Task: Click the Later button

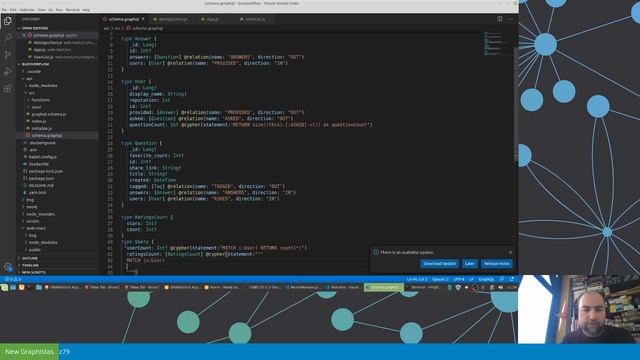Action: (x=469, y=264)
